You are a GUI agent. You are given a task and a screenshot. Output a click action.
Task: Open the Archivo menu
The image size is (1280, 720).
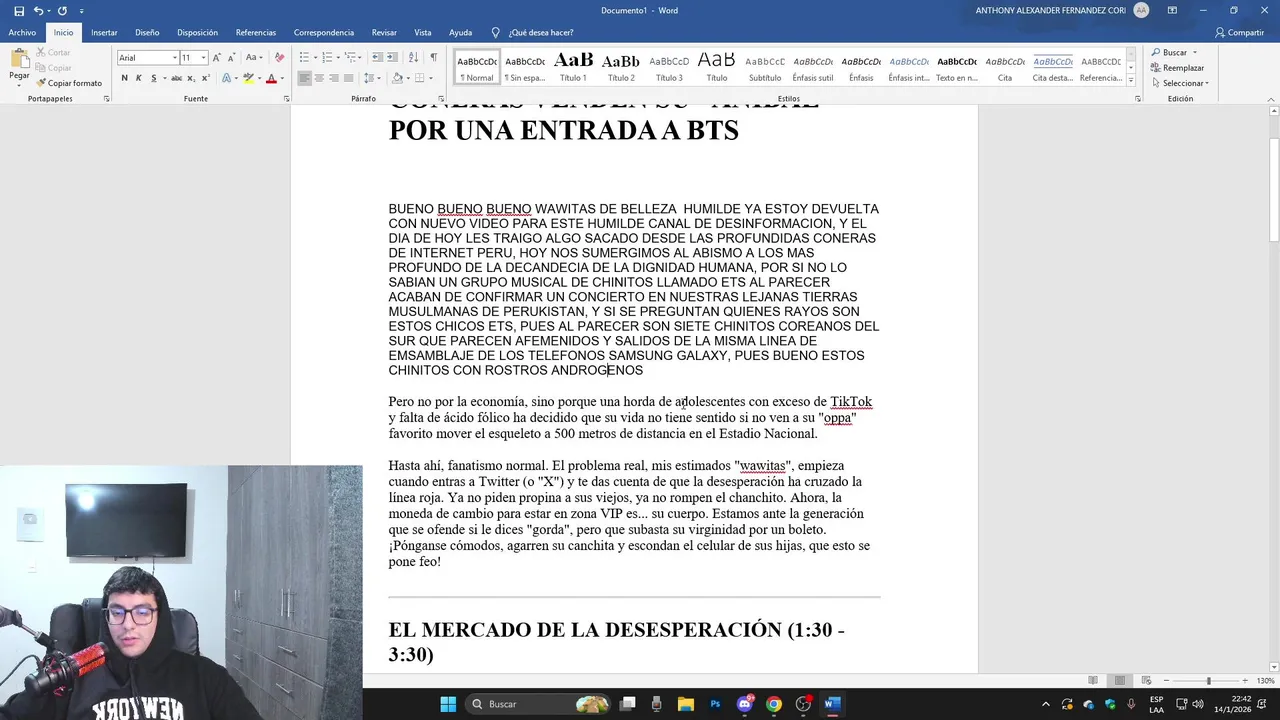tap(22, 33)
